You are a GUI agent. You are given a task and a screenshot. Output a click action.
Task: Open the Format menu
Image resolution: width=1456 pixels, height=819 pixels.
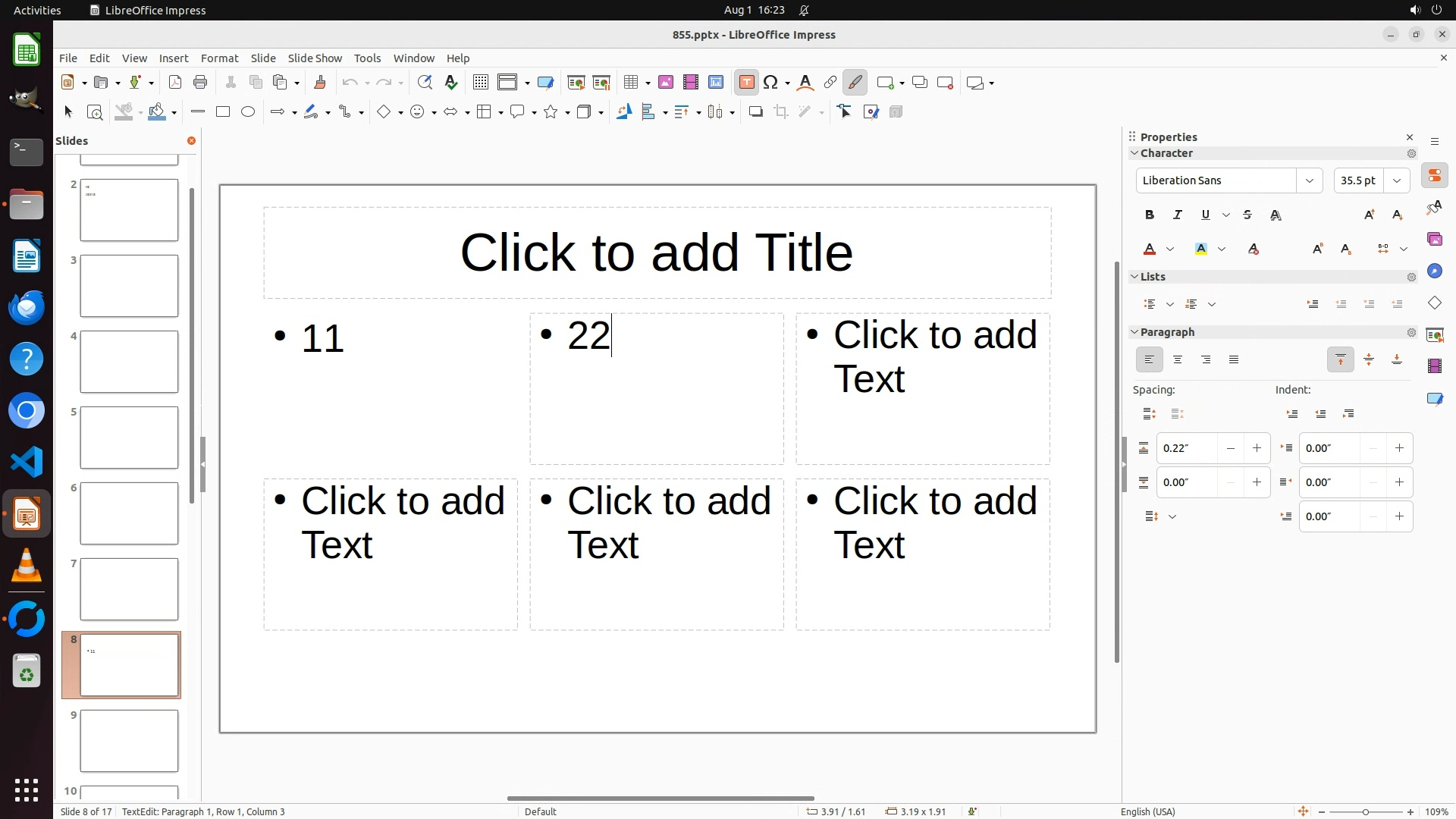pos(219,58)
